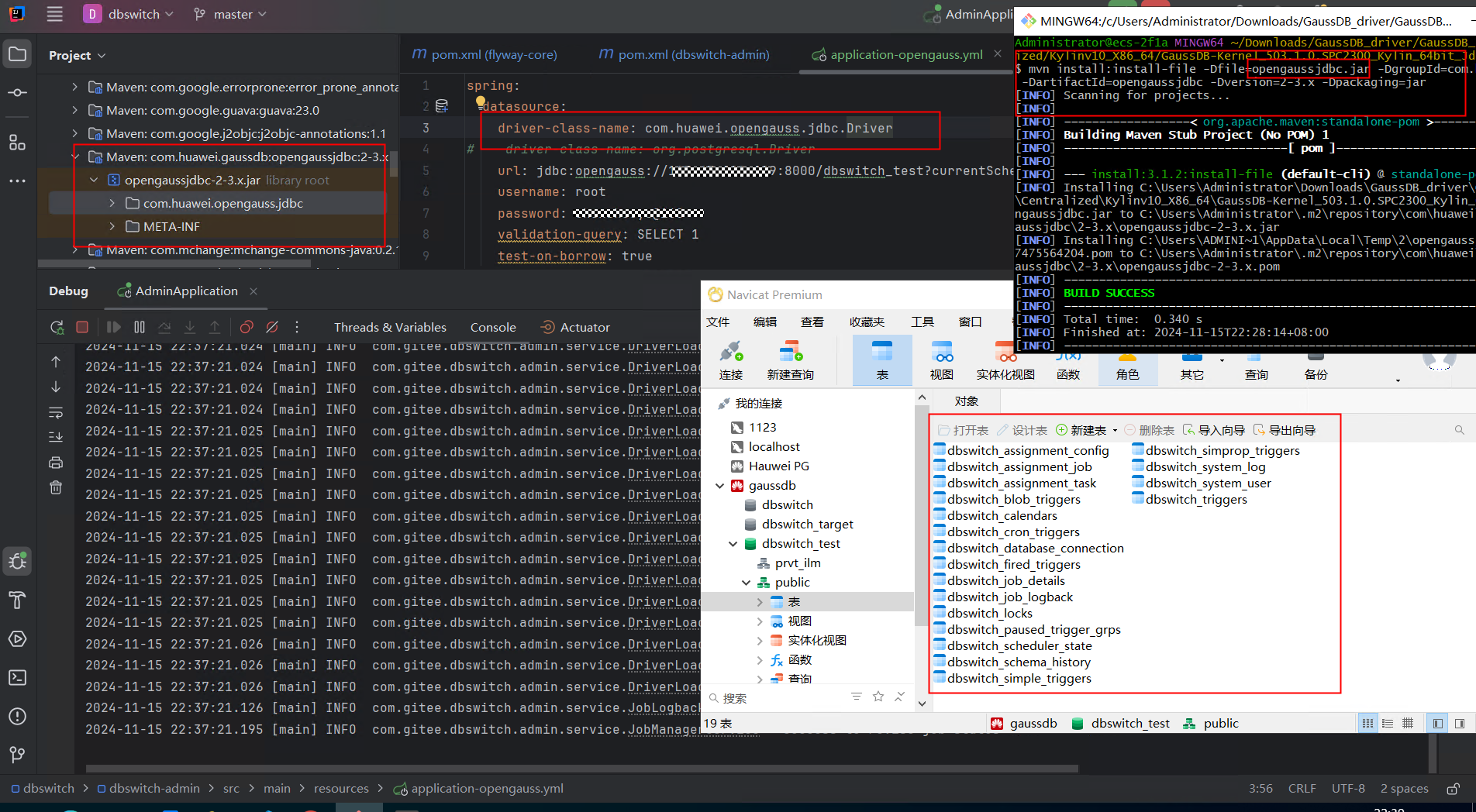
Task: Click the Navicat 连接 (Connection) icon
Action: [x=730, y=360]
